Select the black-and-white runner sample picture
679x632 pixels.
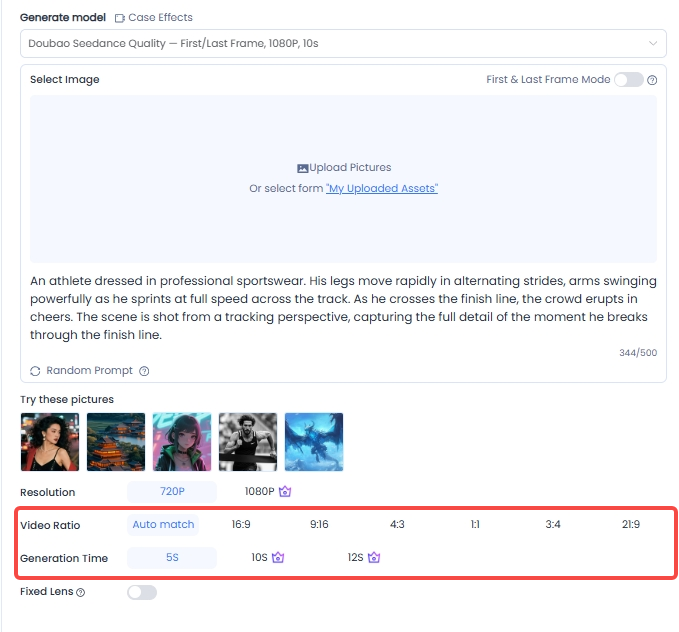coord(247,441)
